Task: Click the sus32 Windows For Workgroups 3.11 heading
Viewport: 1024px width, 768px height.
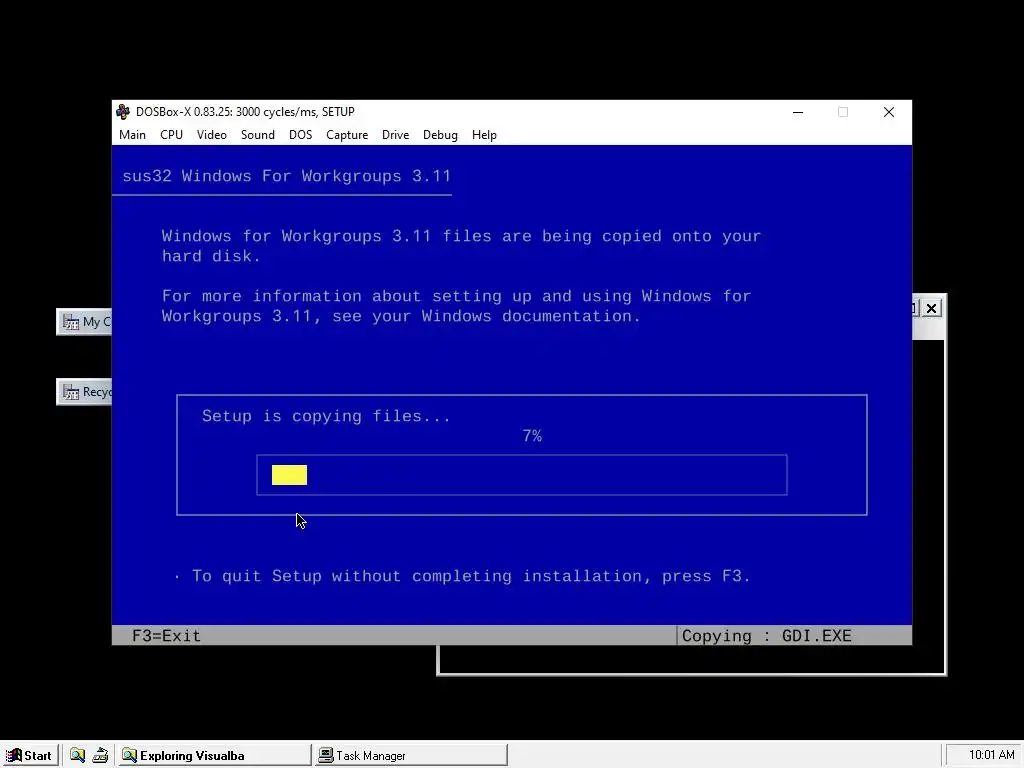Action: [287, 176]
